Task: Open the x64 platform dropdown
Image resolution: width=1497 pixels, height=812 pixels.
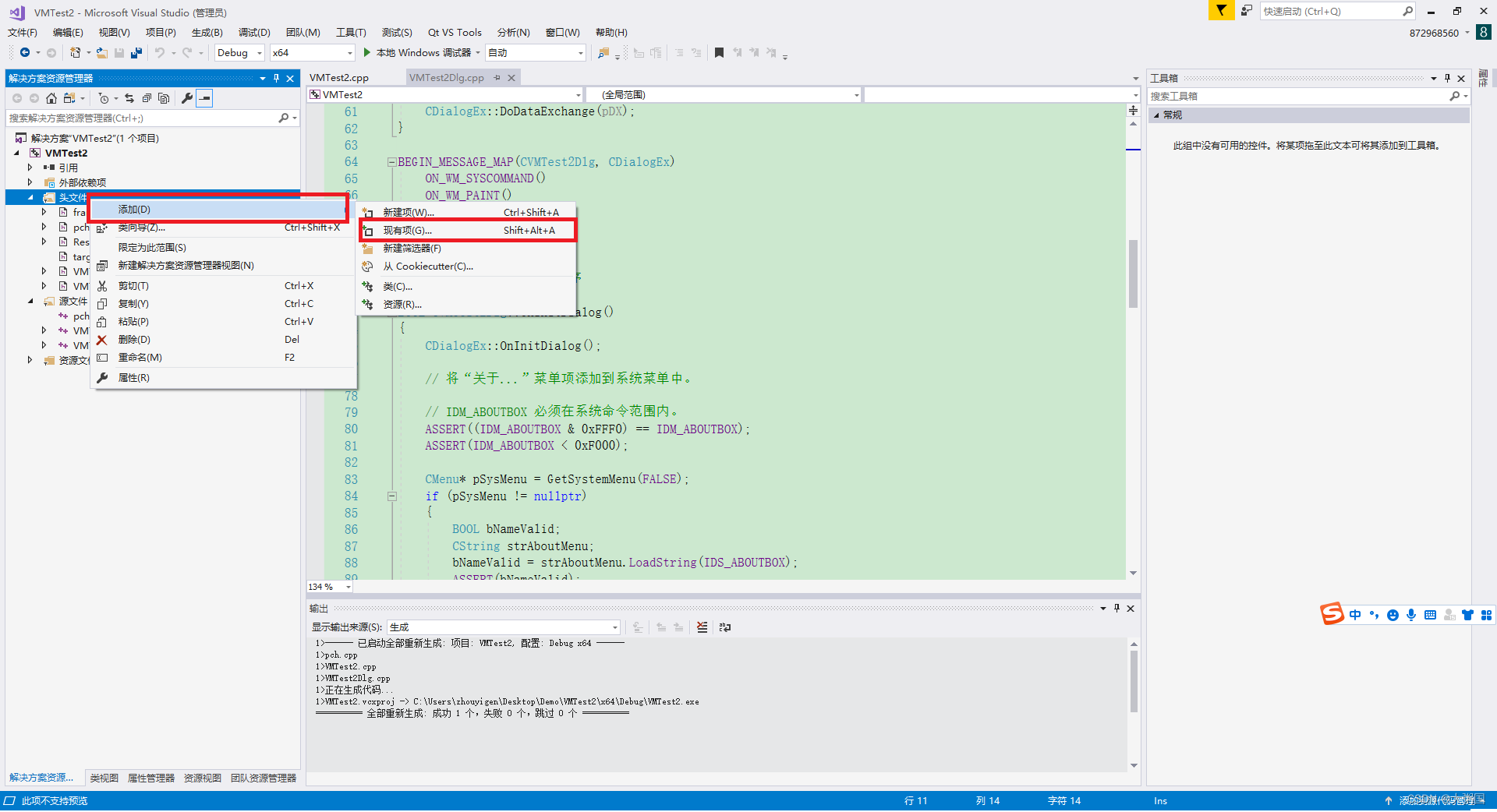Action: click(x=313, y=53)
